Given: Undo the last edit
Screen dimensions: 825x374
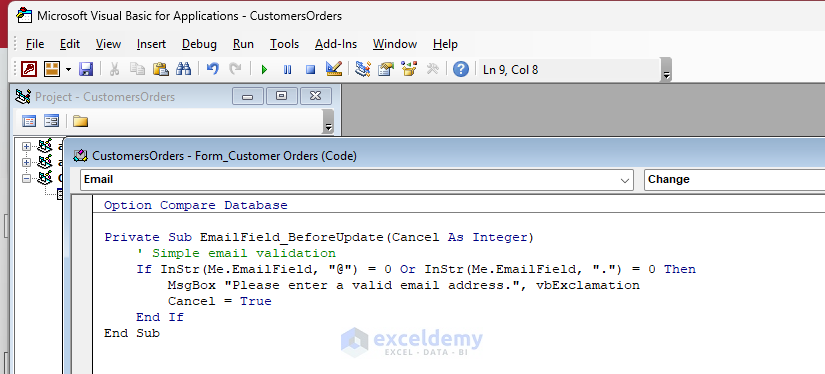Looking at the screenshot, I should (213, 69).
